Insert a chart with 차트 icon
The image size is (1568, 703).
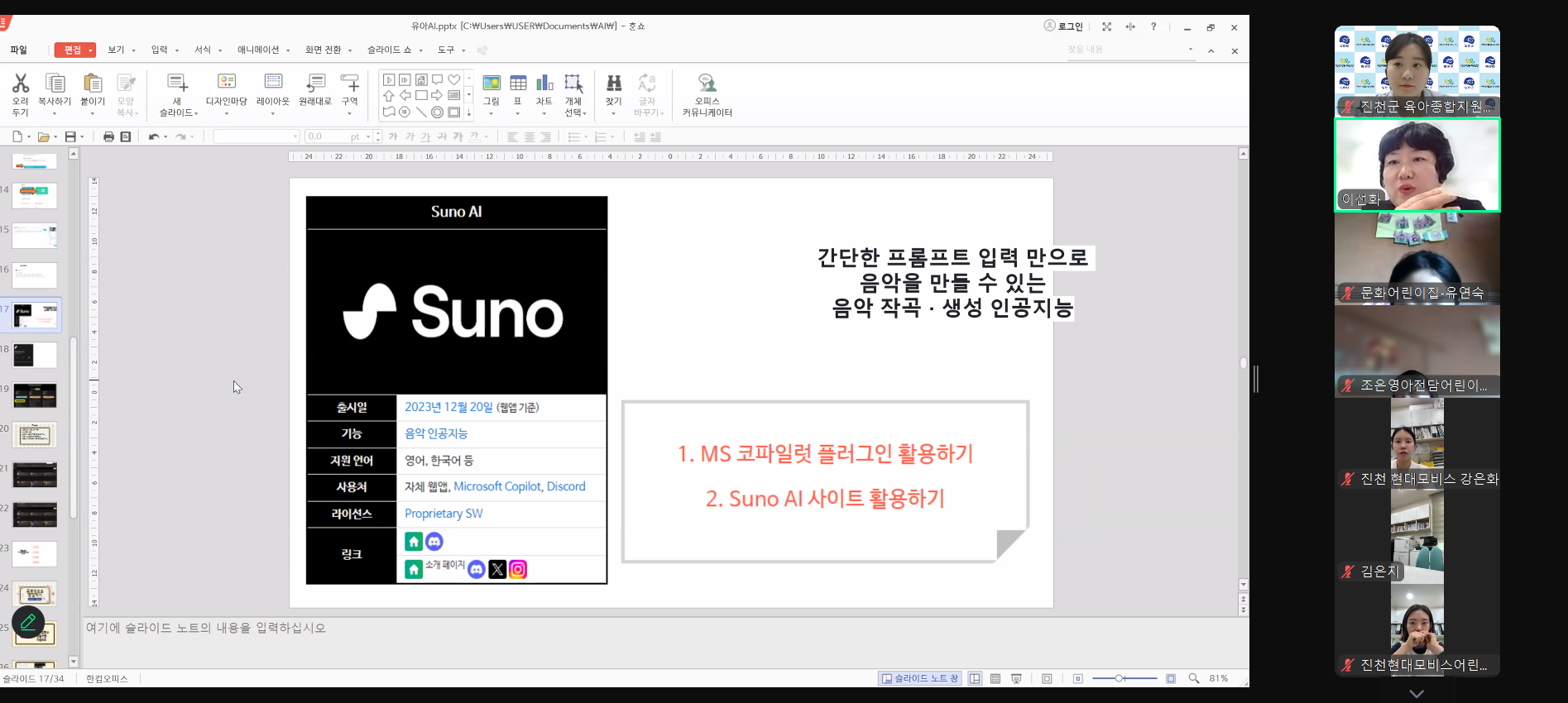544,83
